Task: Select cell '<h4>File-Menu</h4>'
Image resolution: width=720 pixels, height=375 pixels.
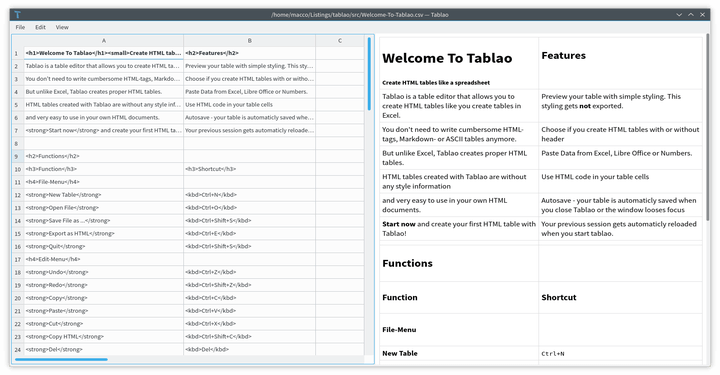Action: [104, 182]
